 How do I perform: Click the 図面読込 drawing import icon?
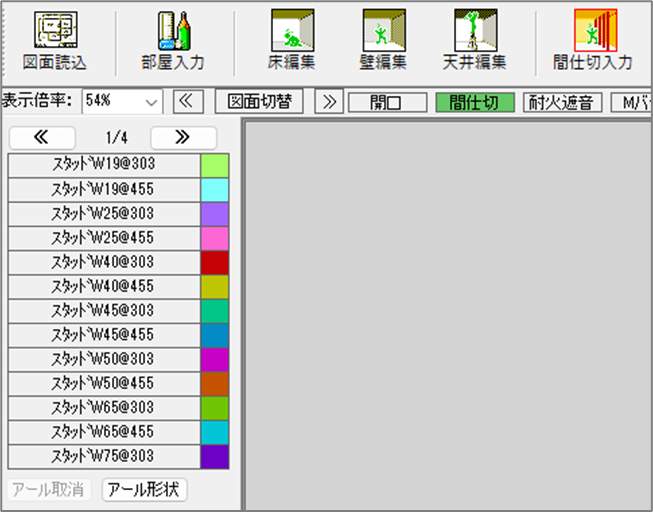click(55, 40)
